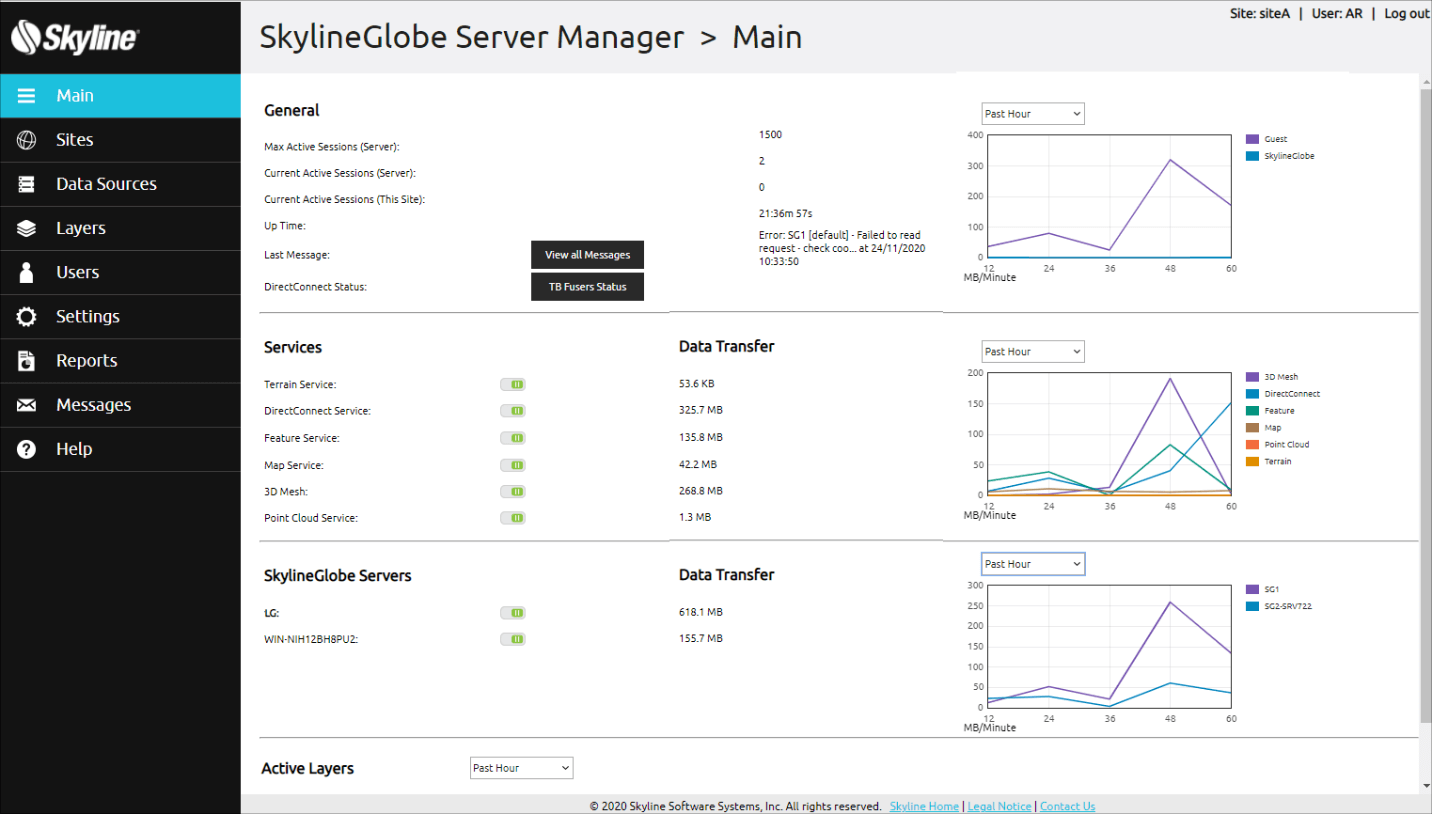Viewport: 1432px width, 814px height.
Task: Open Data Sources section
Action: click(x=120, y=184)
